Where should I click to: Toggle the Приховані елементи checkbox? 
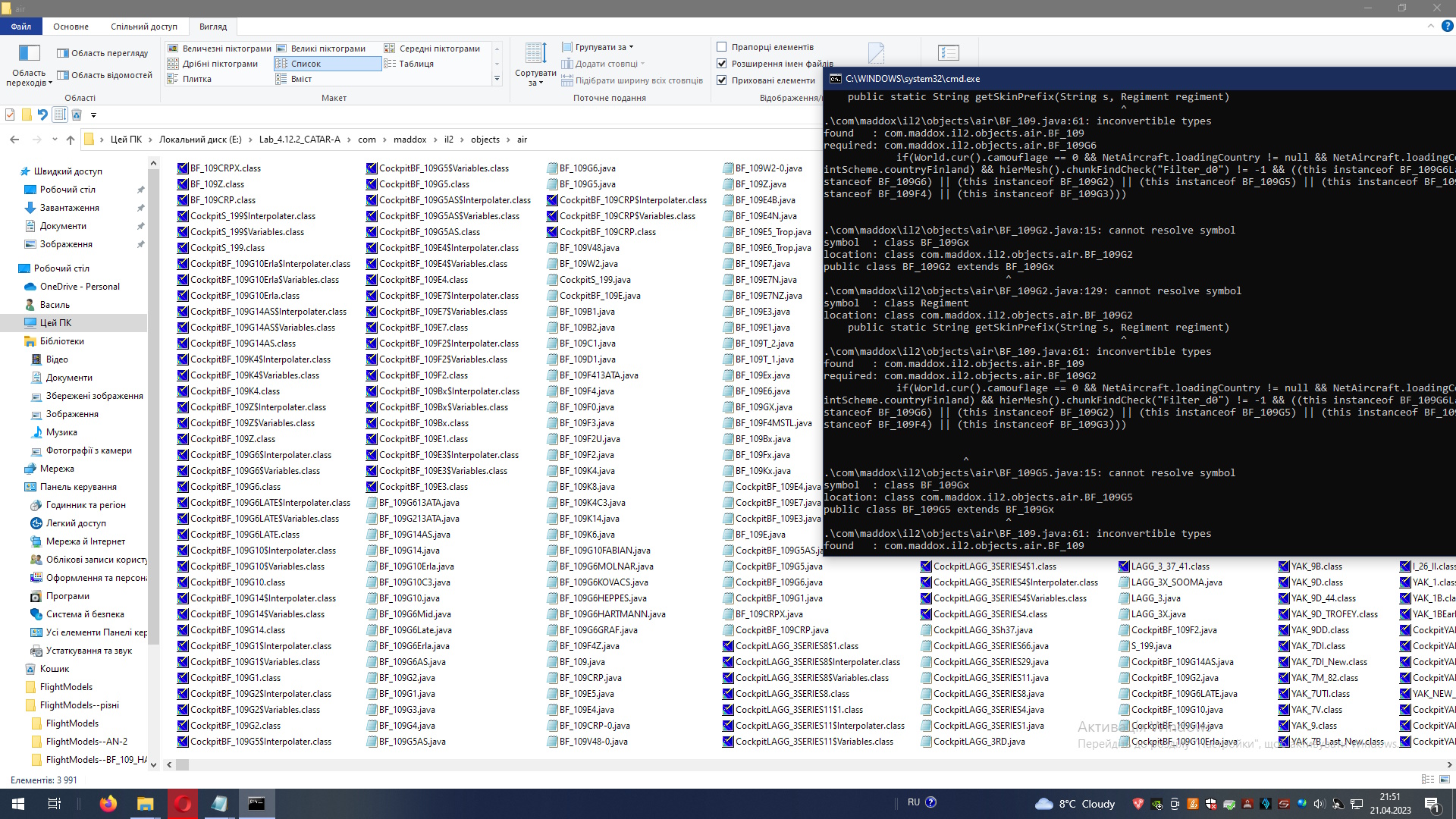[x=722, y=80]
